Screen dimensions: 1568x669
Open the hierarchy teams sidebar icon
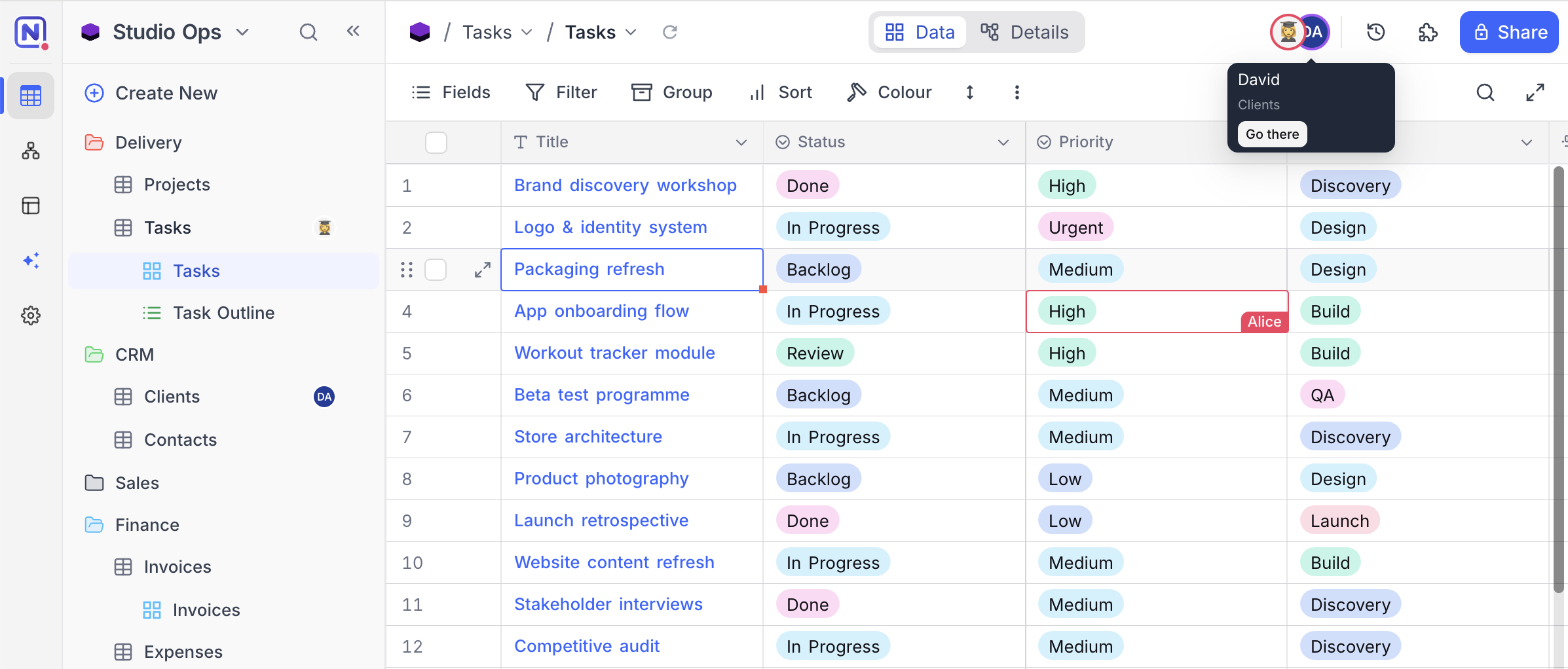click(31, 151)
